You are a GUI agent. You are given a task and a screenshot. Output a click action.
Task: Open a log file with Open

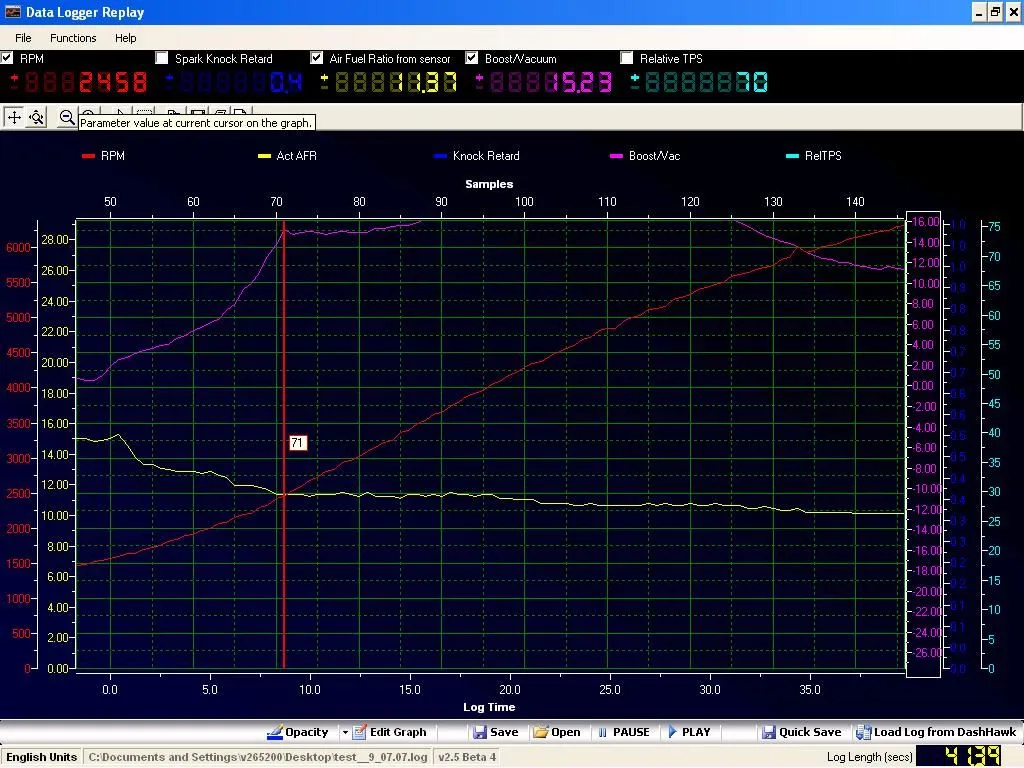click(557, 732)
